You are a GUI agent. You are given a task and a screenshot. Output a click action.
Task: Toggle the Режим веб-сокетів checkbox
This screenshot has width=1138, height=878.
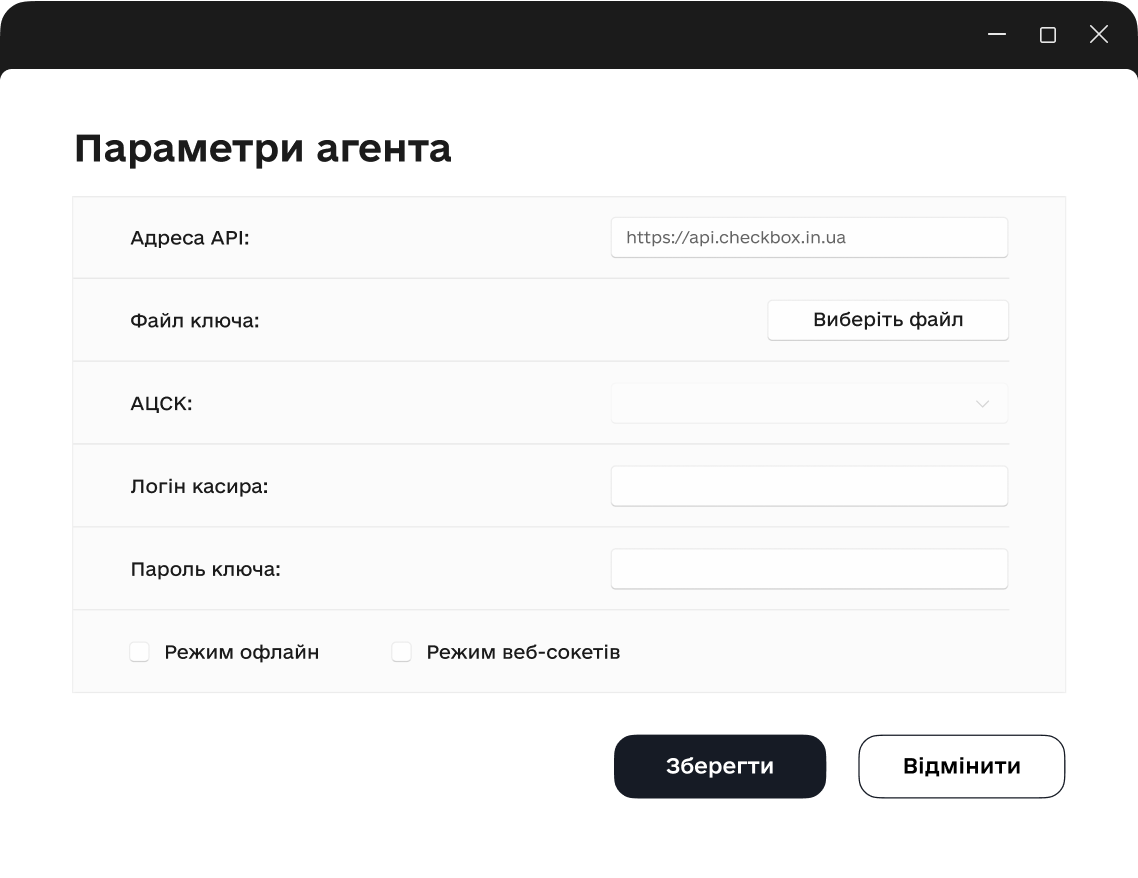(x=402, y=652)
